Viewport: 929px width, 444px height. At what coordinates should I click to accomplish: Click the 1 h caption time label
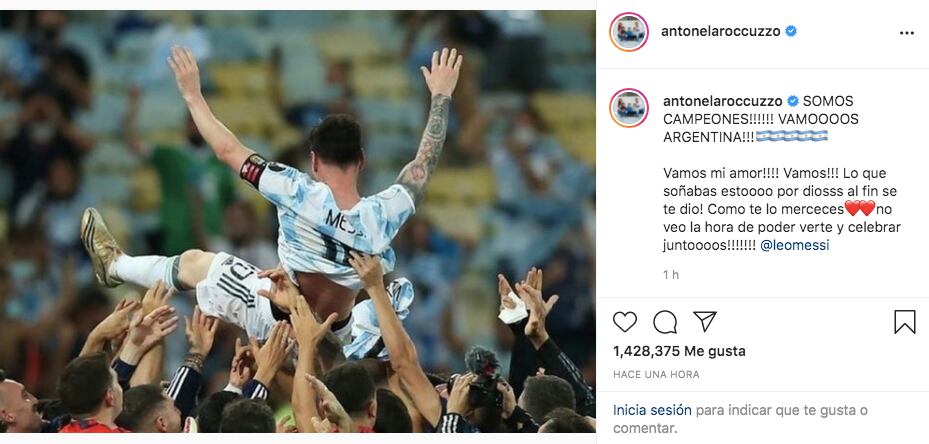point(671,274)
